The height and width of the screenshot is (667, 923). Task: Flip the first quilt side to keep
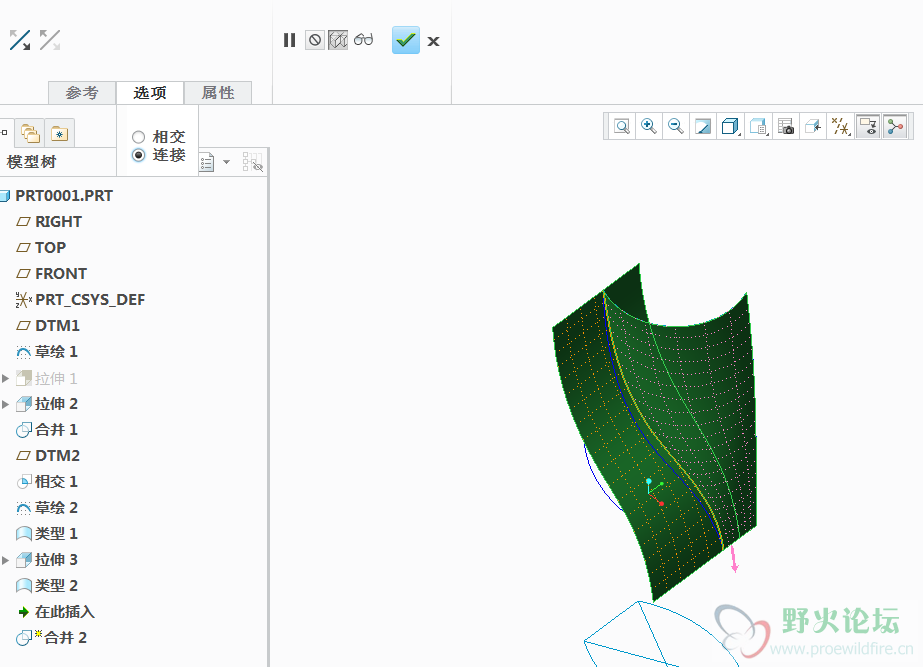20,41
